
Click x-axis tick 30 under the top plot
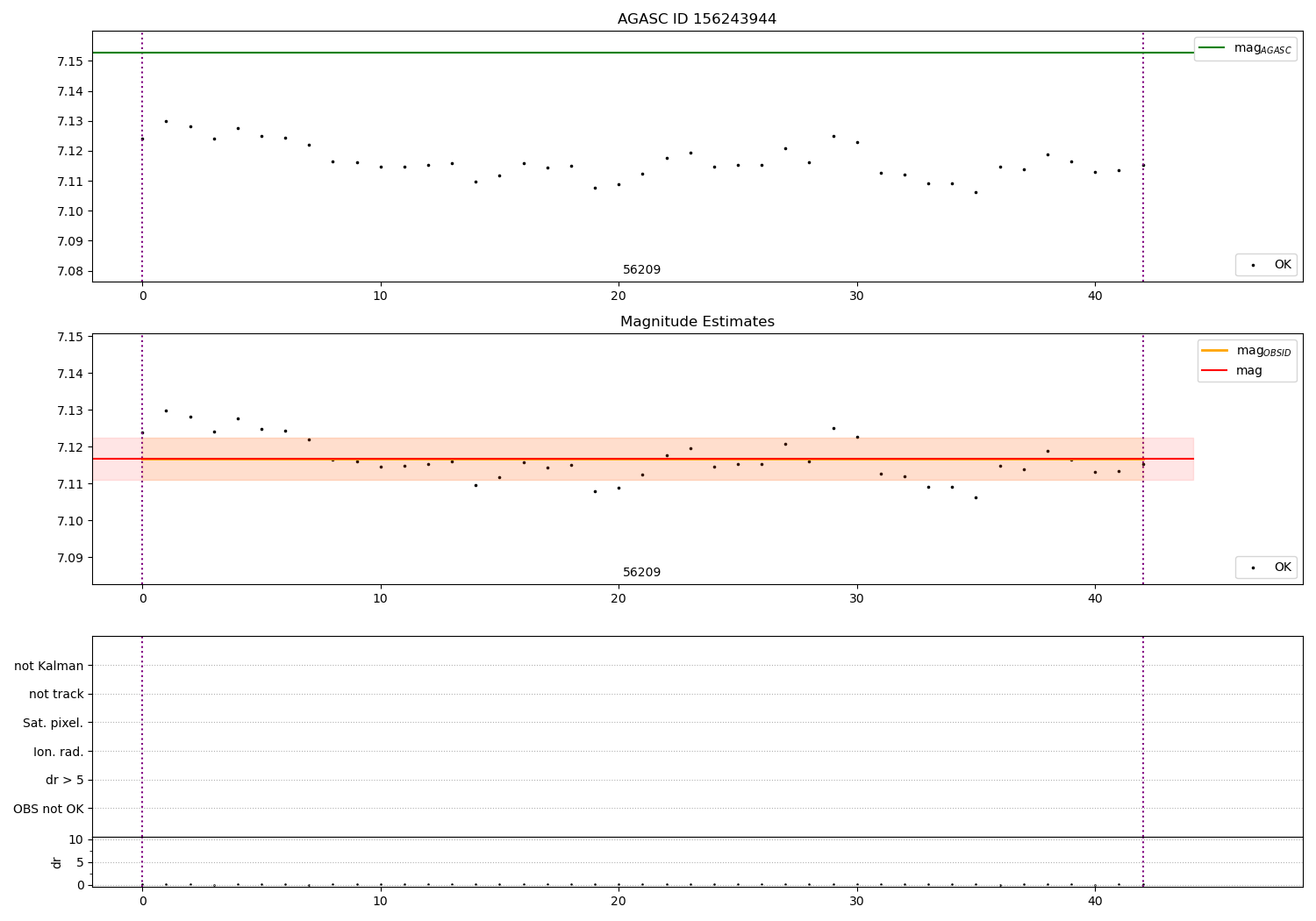(856, 296)
